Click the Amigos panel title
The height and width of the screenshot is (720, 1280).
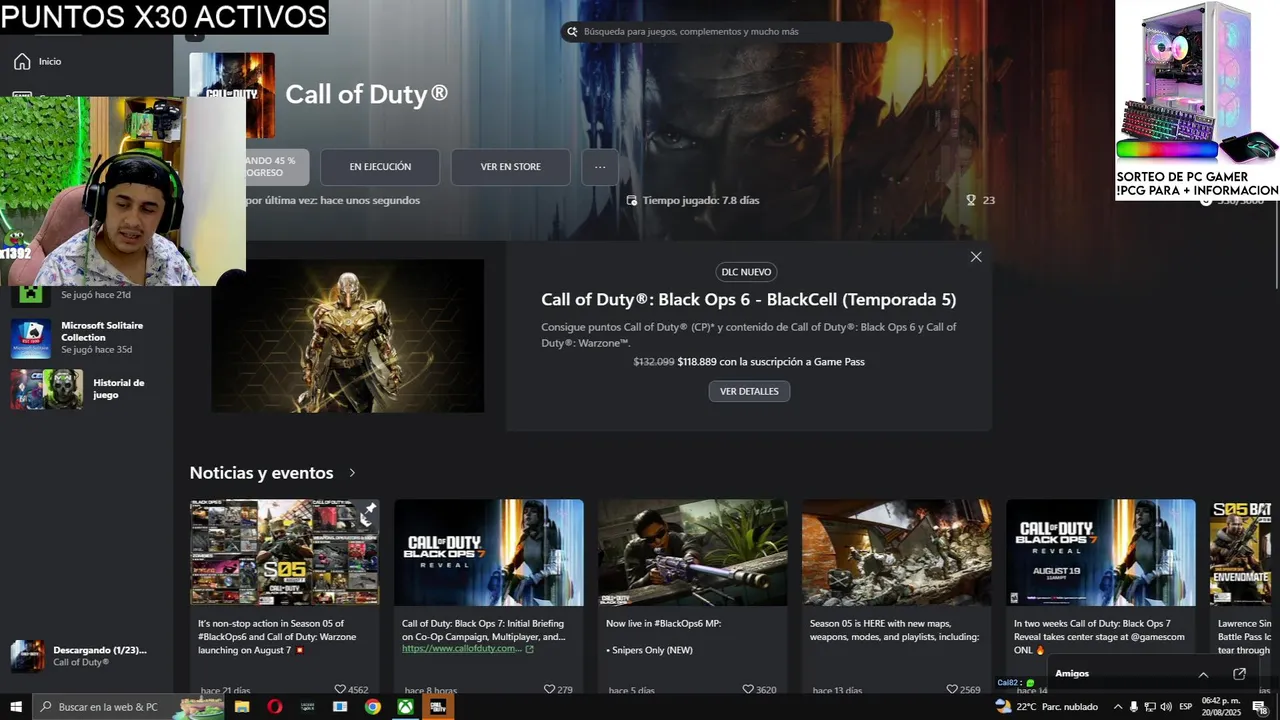[x=1072, y=674]
